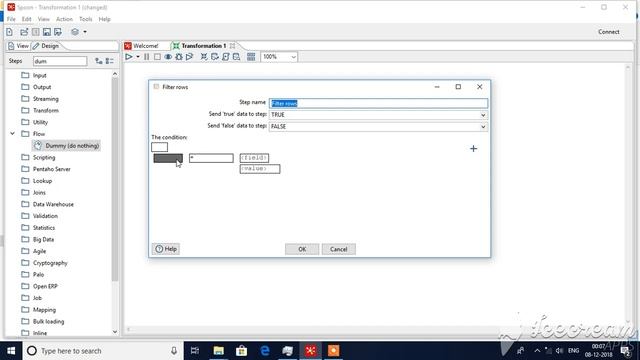Switch to the Design tab
Screen dimensions: 640x360
(46, 46)
